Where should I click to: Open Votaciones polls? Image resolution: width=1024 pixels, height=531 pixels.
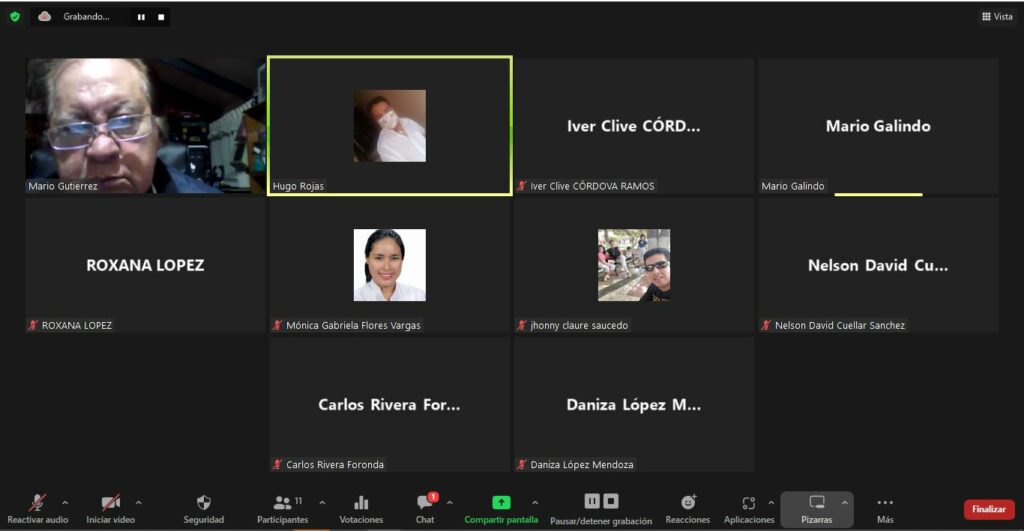pyautogui.click(x=360, y=509)
